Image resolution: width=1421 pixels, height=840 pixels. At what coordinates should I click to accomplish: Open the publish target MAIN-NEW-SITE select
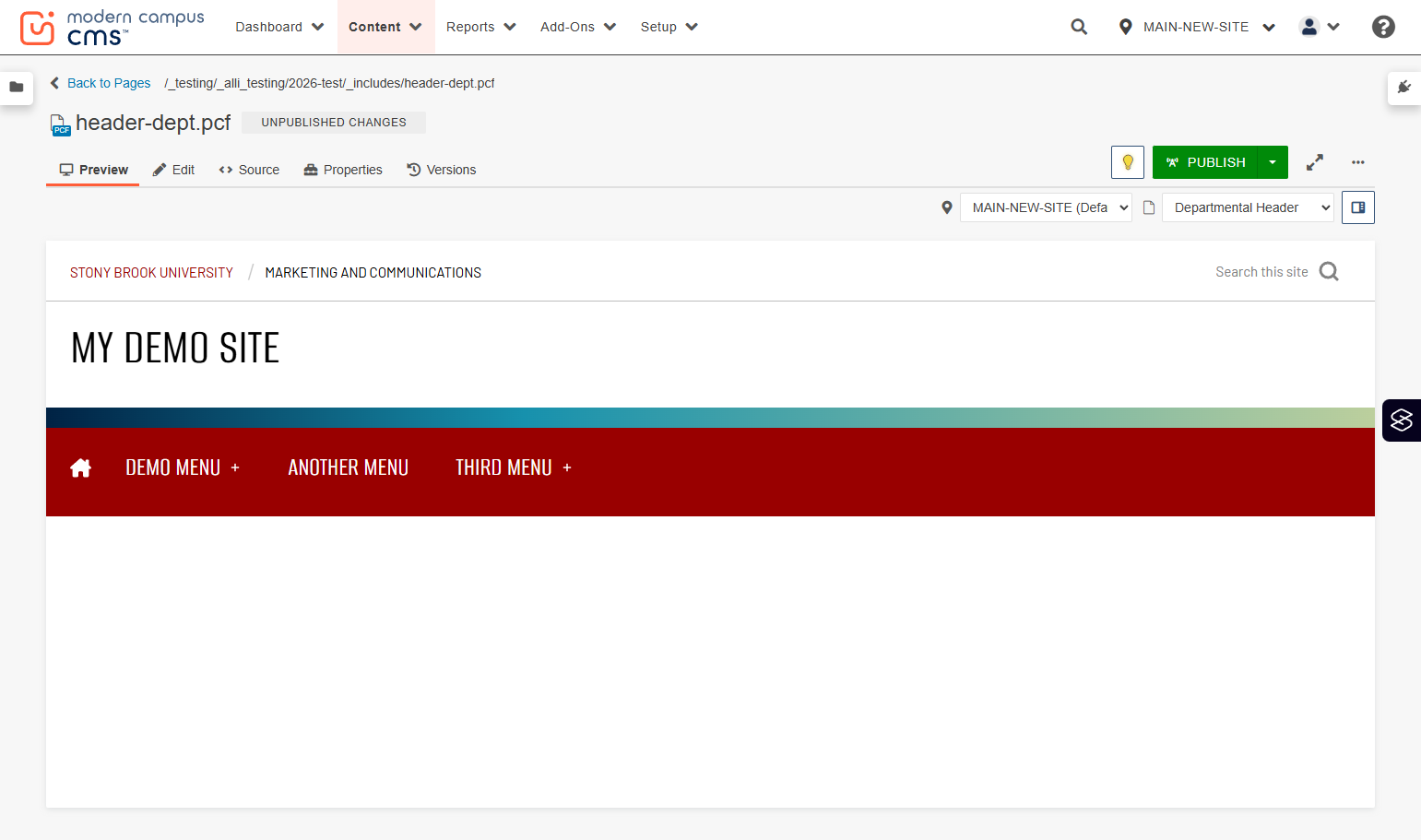[1046, 207]
